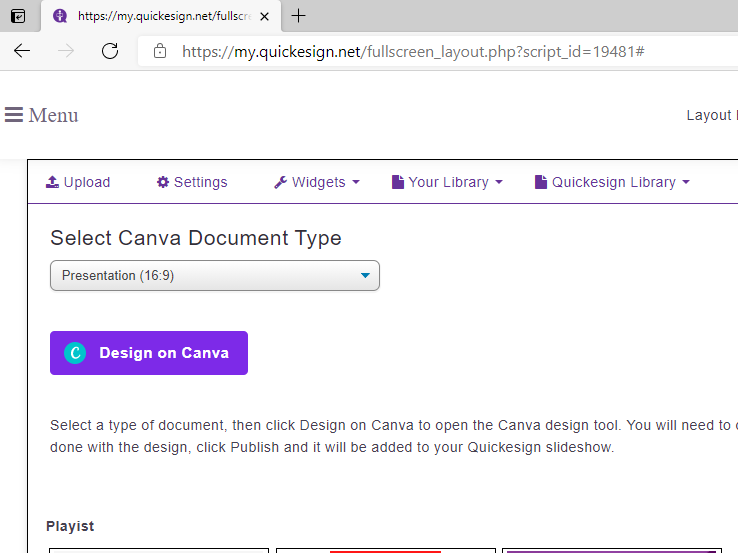Click the Design on Canva button
This screenshot has width=738, height=553.
pos(149,353)
